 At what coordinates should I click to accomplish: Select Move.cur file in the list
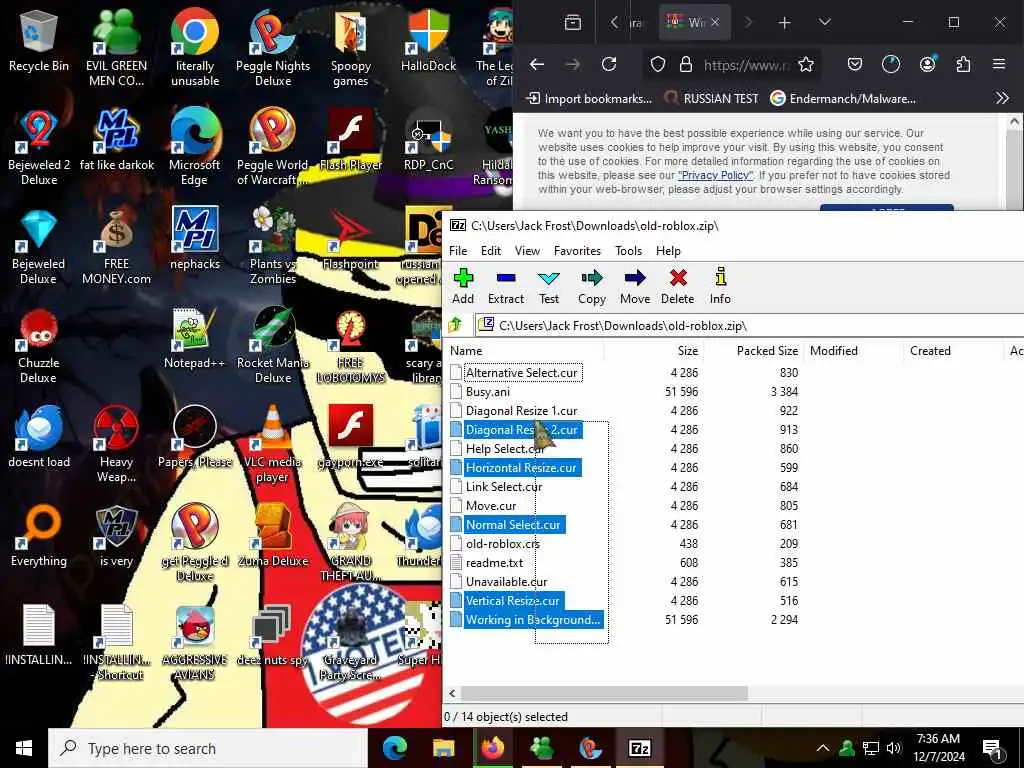pos(490,505)
